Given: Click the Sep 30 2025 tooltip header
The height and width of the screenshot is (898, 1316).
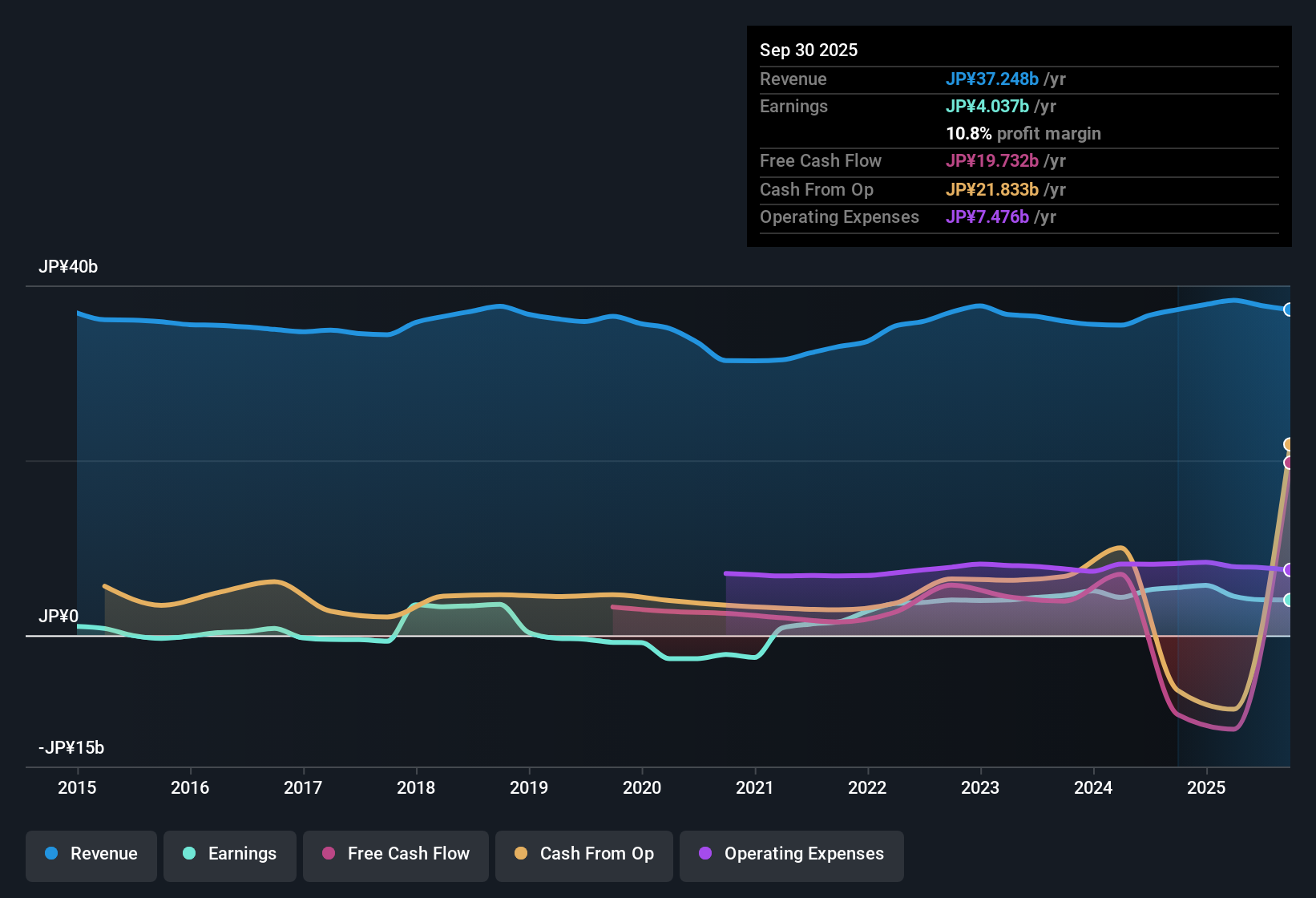Looking at the screenshot, I should click(x=809, y=50).
